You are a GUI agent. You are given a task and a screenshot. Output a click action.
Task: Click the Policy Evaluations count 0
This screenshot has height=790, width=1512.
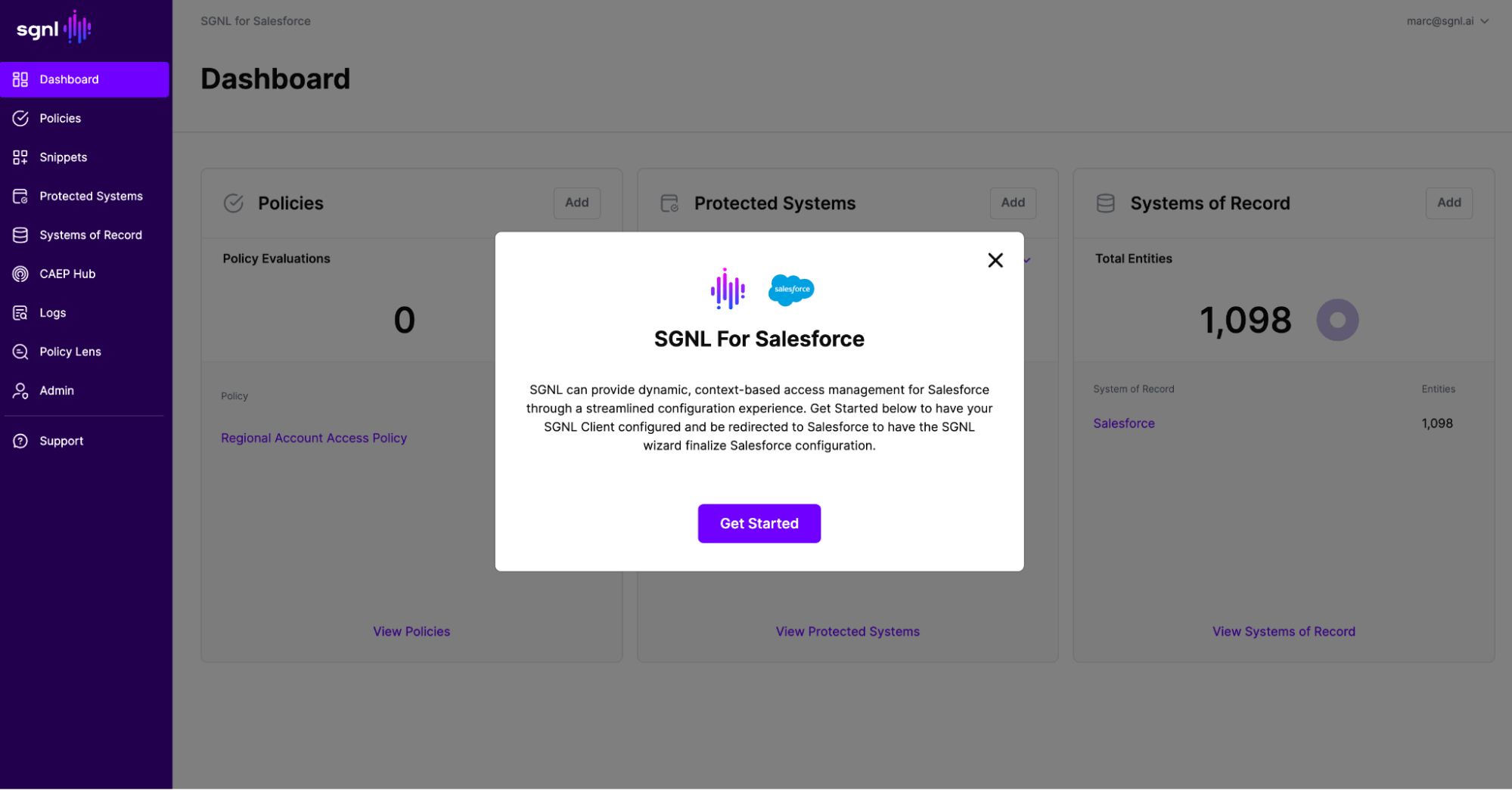pyautogui.click(x=405, y=320)
